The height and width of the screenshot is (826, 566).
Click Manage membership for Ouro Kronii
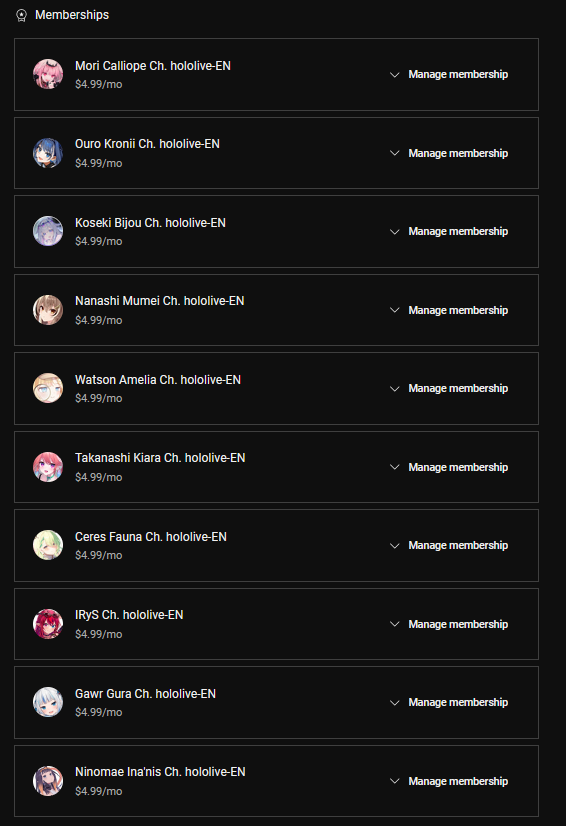tap(458, 153)
